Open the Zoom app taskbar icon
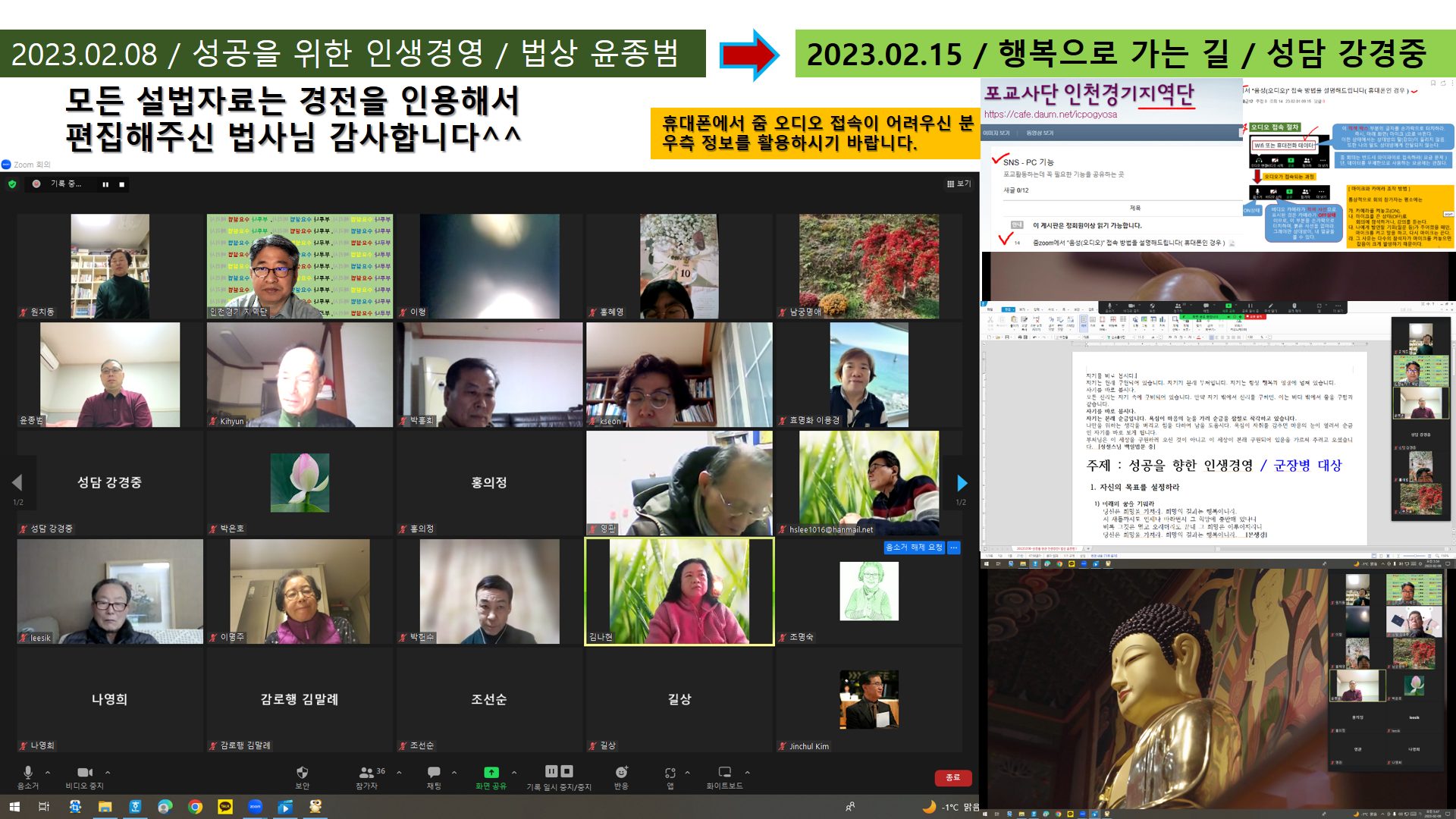 (x=255, y=807)
